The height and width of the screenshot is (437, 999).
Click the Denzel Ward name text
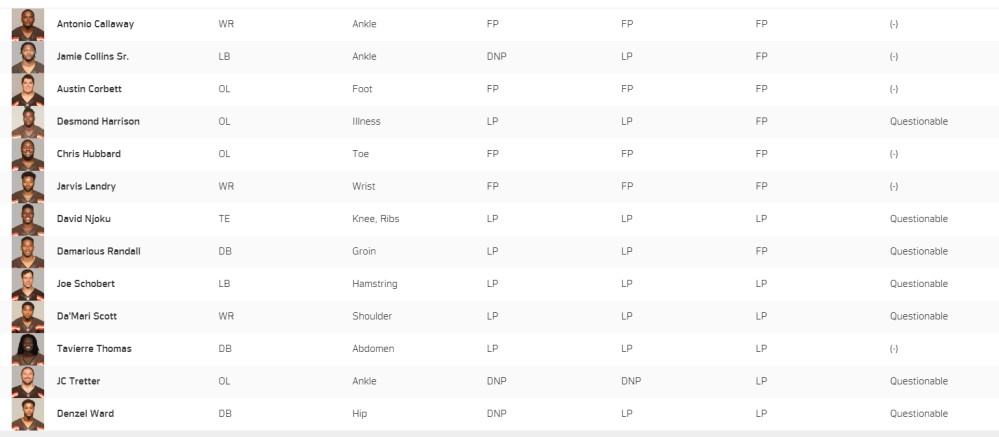click(x=85, y=413)
